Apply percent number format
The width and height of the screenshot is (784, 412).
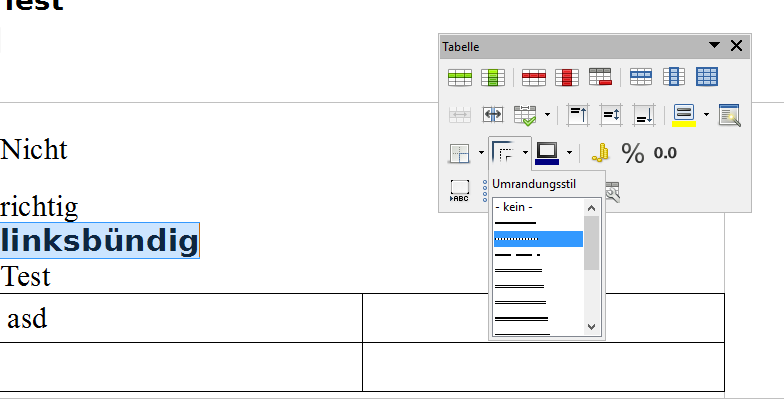click(633, 153)
